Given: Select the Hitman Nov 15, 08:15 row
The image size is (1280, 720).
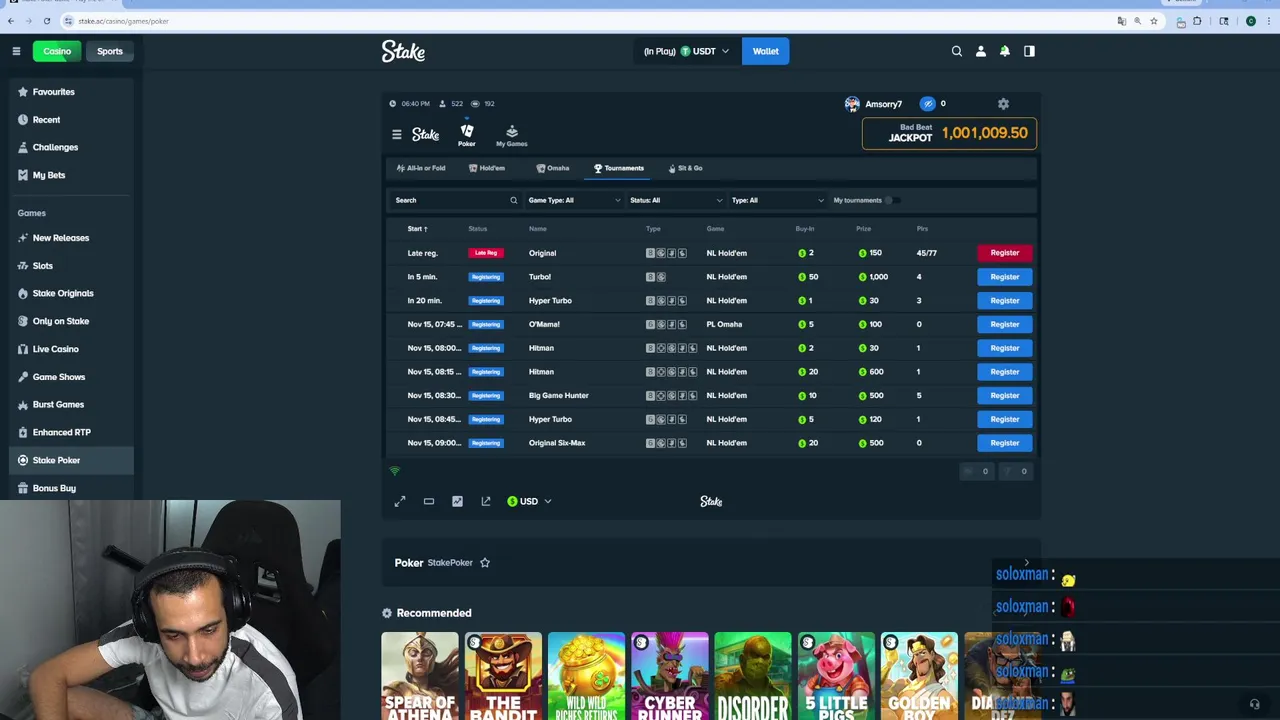Looking at the screenshot, I should [x=712, y=372].
